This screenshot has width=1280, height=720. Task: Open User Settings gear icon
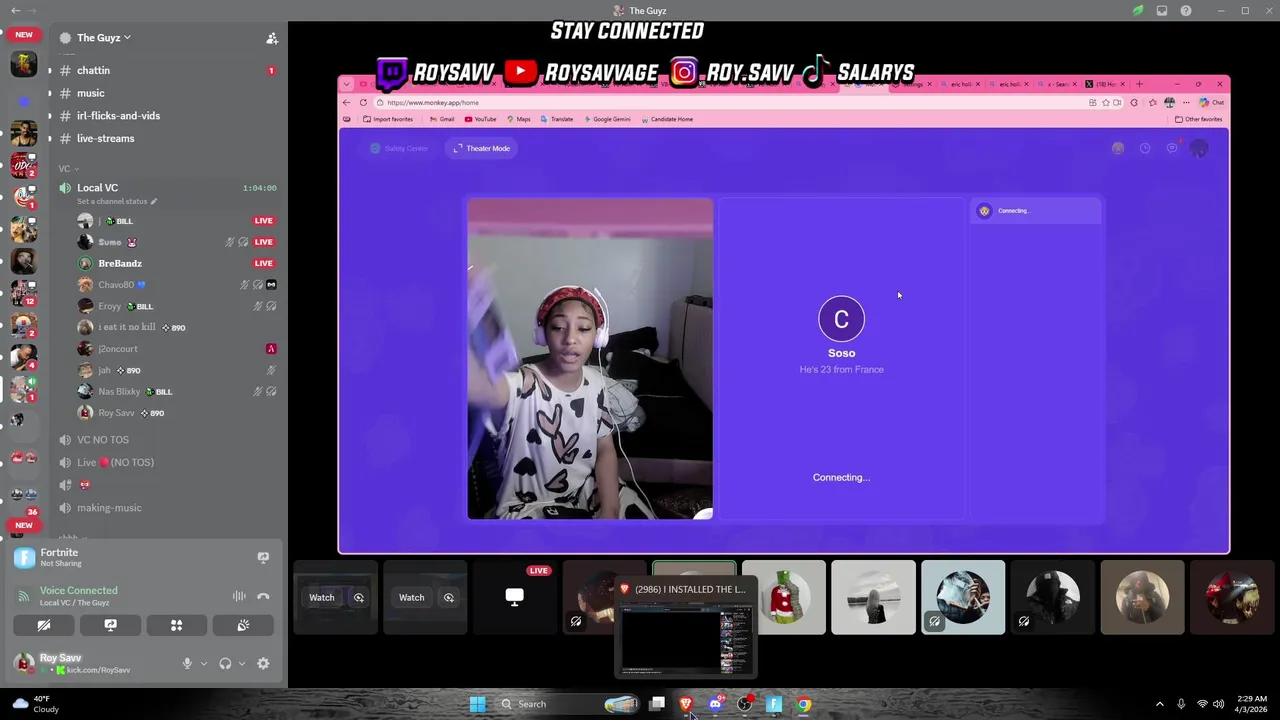[x=263, y=664]
